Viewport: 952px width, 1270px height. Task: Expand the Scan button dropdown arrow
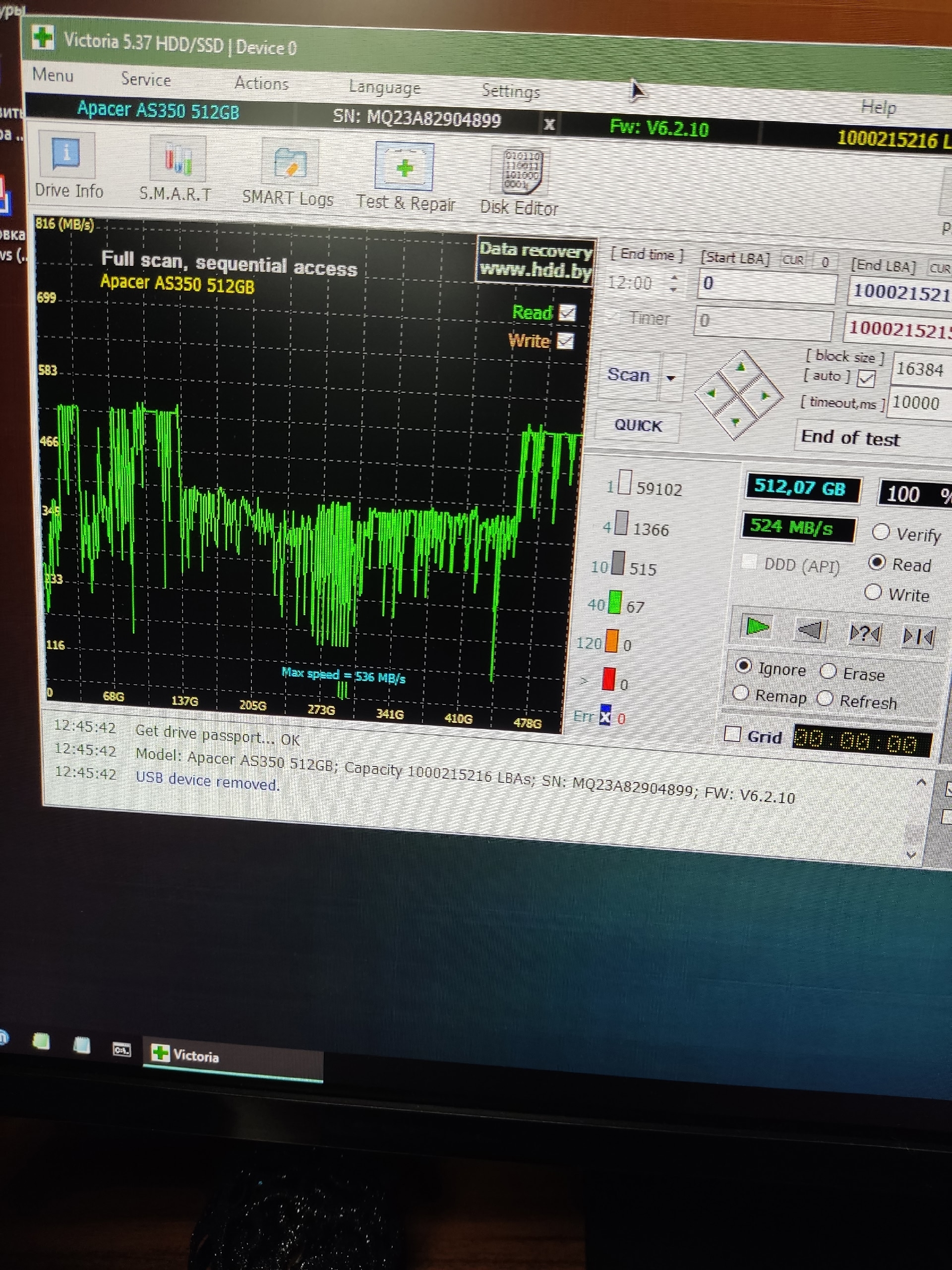671,379
